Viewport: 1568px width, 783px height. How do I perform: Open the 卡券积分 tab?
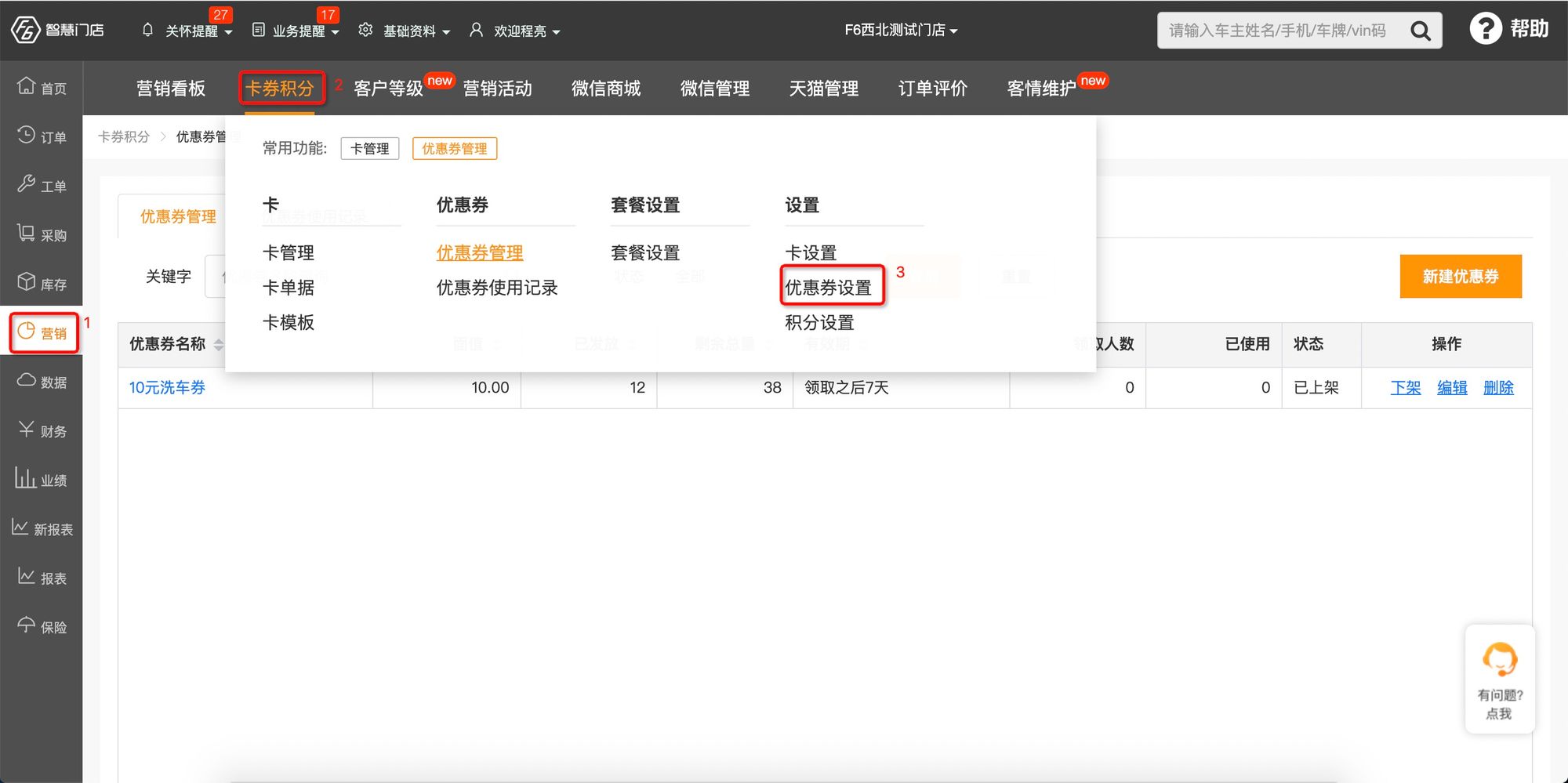280,88
